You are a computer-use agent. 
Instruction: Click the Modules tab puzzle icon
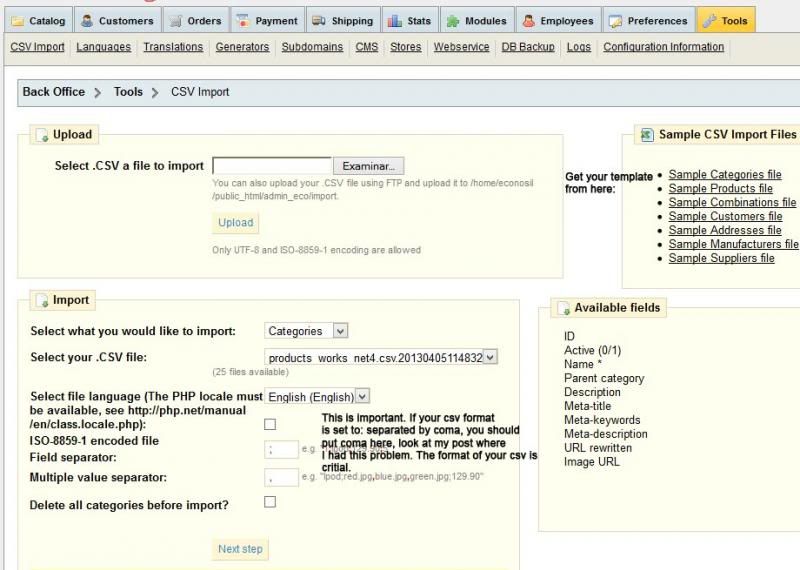[x=454, y=20]
